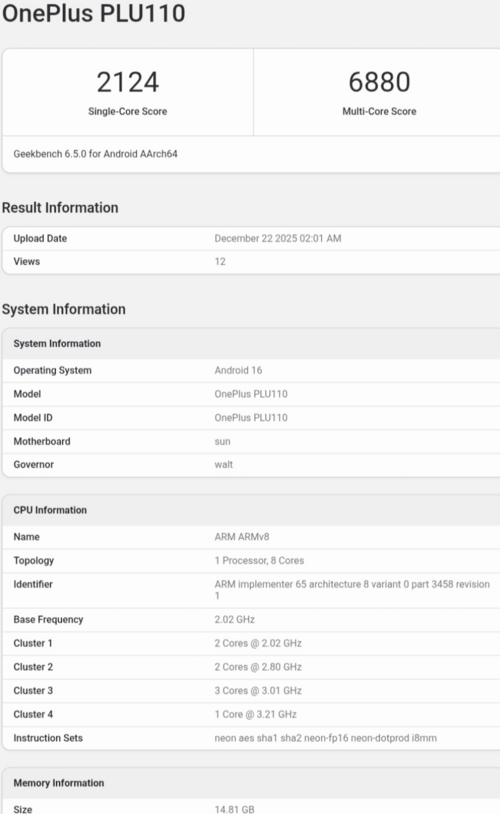Select the 2124 single-core score value
The image size is (500, 814).
click(128, 82)
